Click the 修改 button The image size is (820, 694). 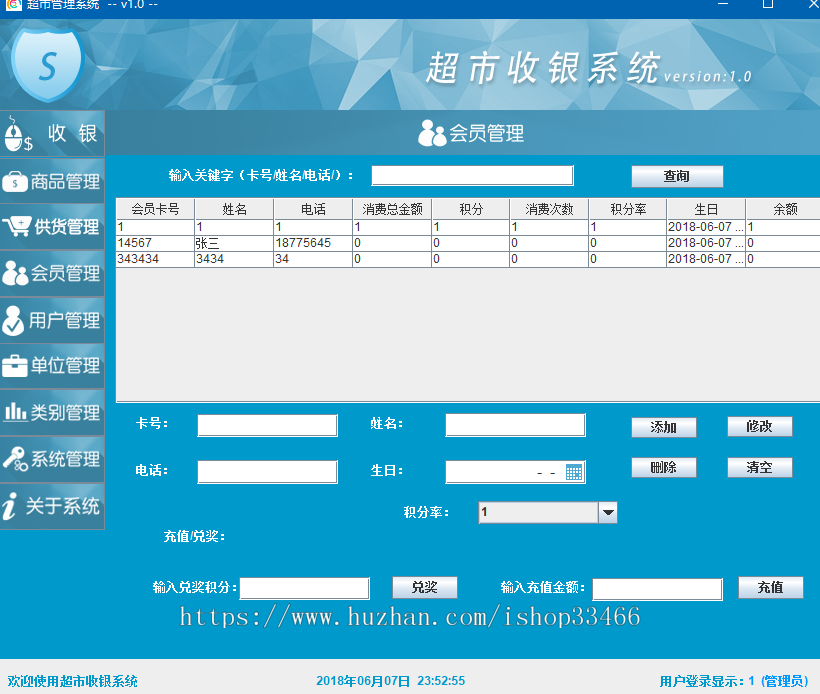[759, 427]
